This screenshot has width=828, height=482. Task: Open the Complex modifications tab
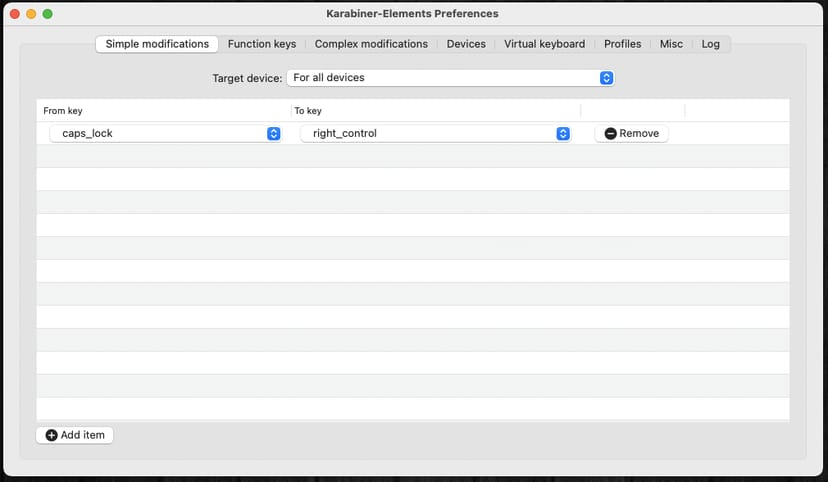(x=371, y=44)
